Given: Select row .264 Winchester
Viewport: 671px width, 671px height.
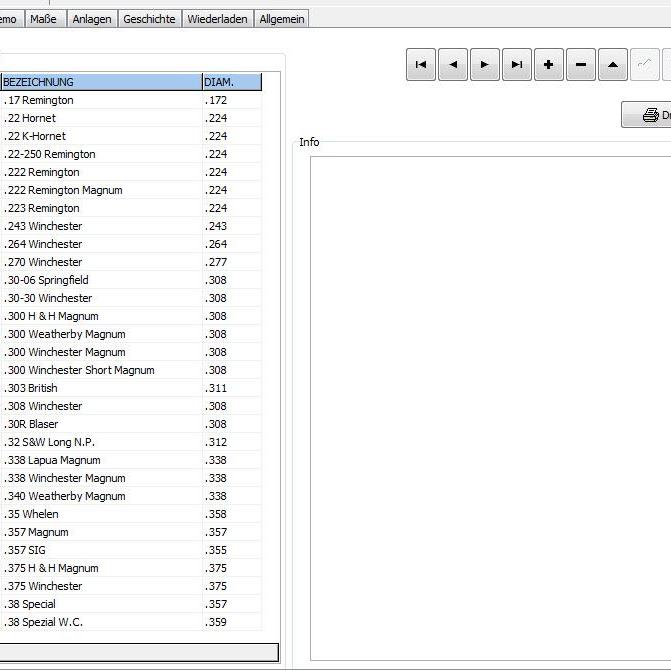Looking at the screenshot, I should pyautogui.click(x=131, y=244).
